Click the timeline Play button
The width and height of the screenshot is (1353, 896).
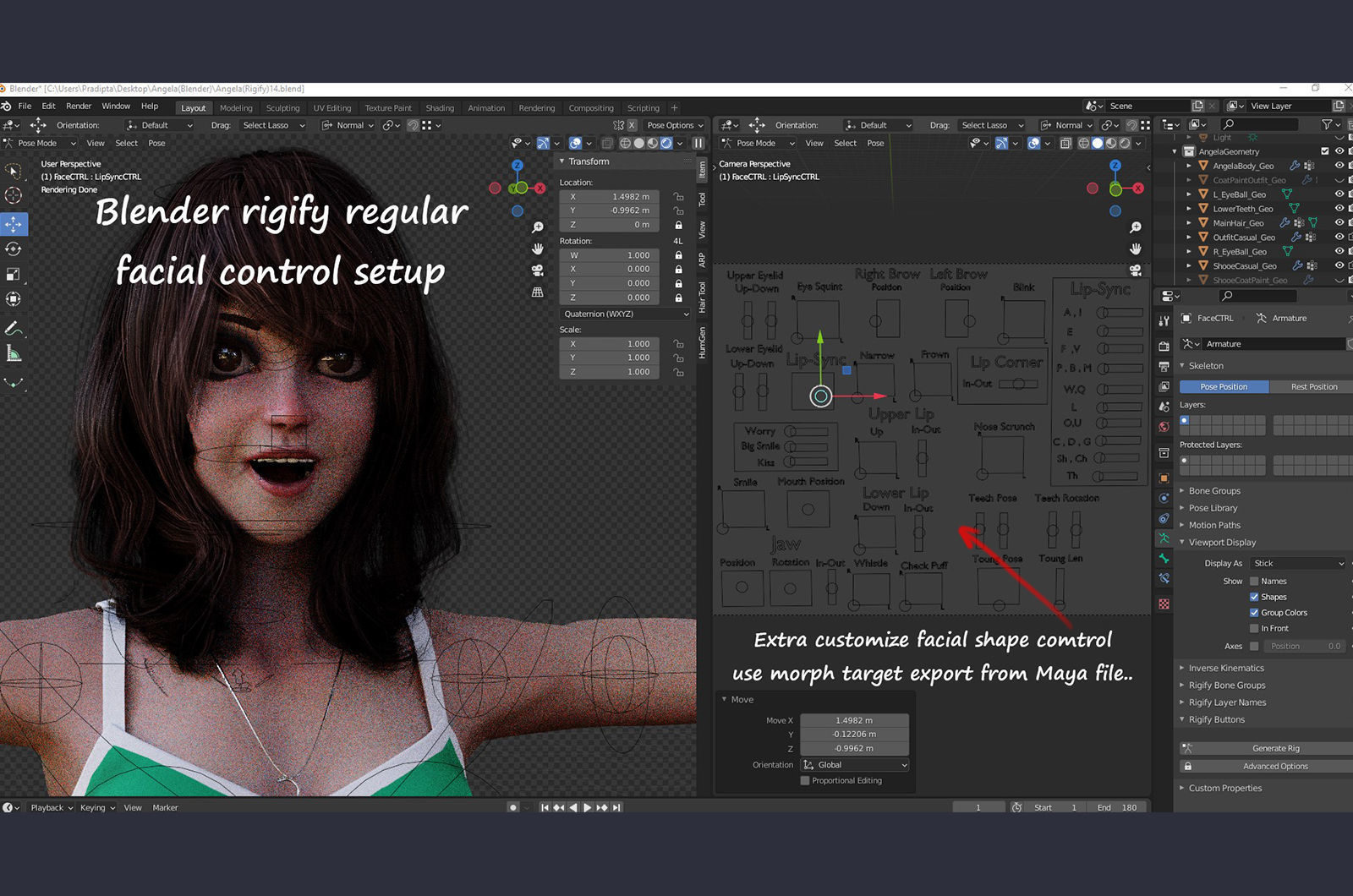coord(588,808)
